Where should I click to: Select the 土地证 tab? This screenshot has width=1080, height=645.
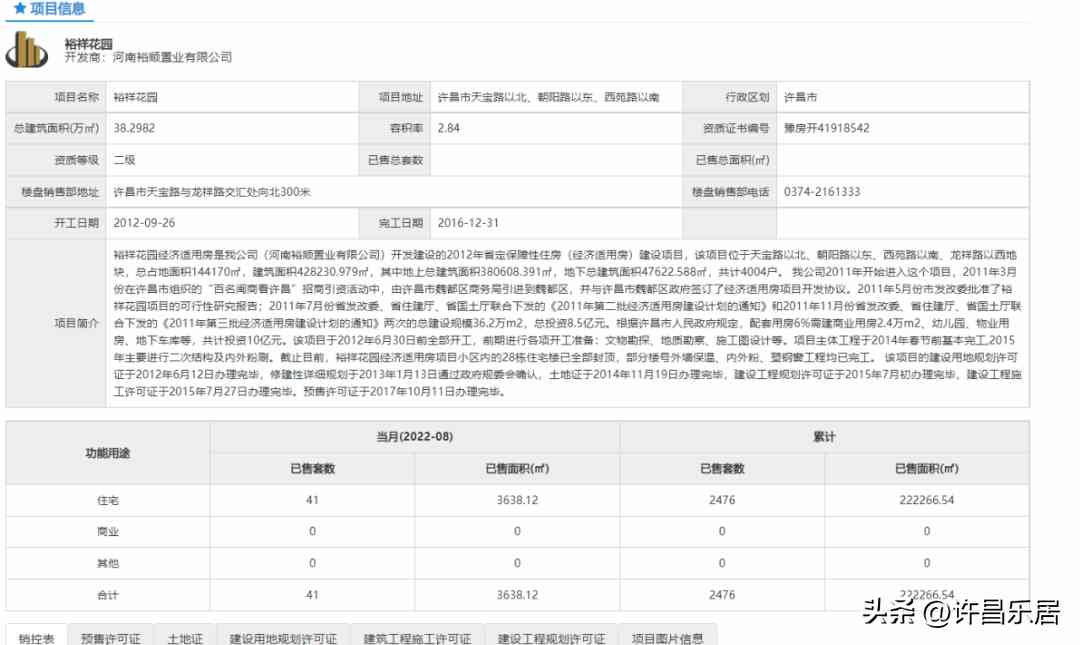(184, 637)
